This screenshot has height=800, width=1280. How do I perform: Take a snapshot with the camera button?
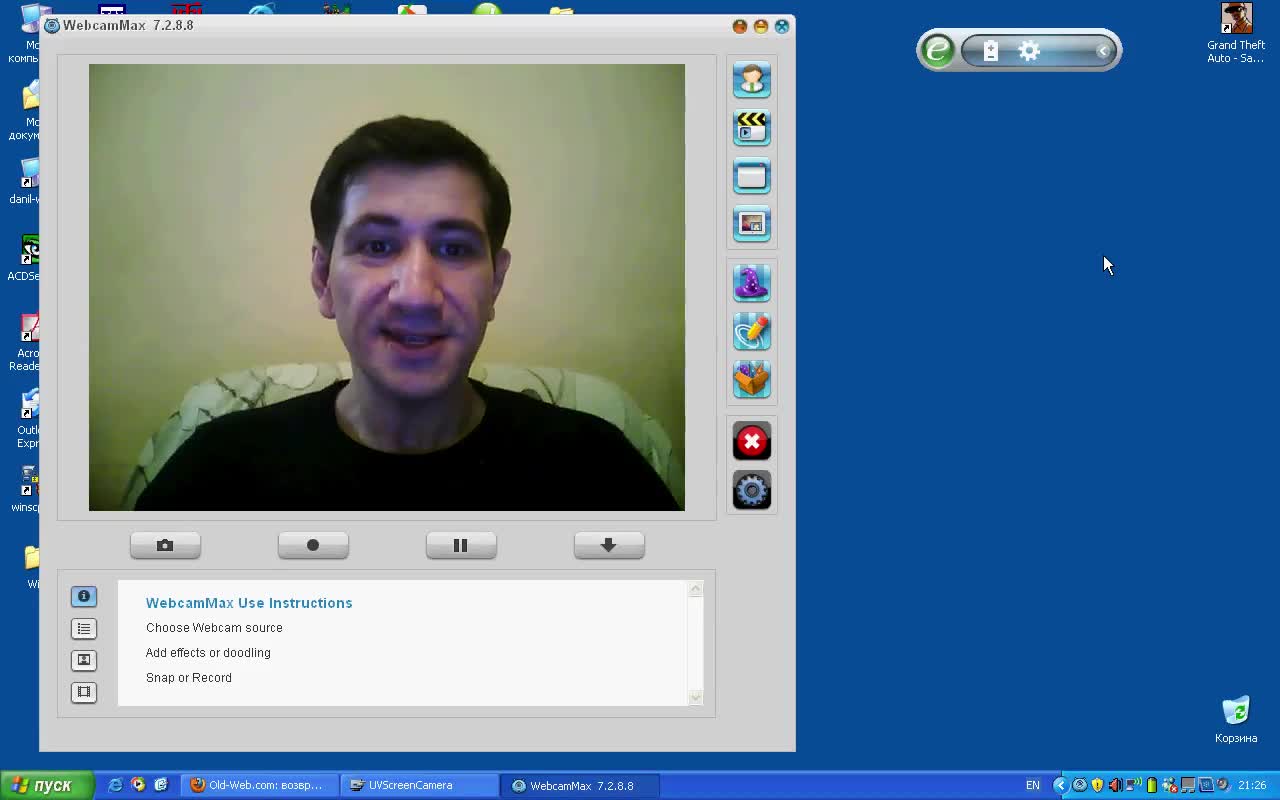click(x=165, y=545)
